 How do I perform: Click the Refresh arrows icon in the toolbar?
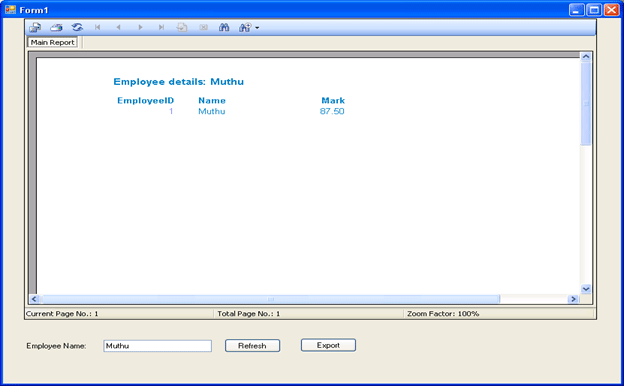click(x=77, y=27)
